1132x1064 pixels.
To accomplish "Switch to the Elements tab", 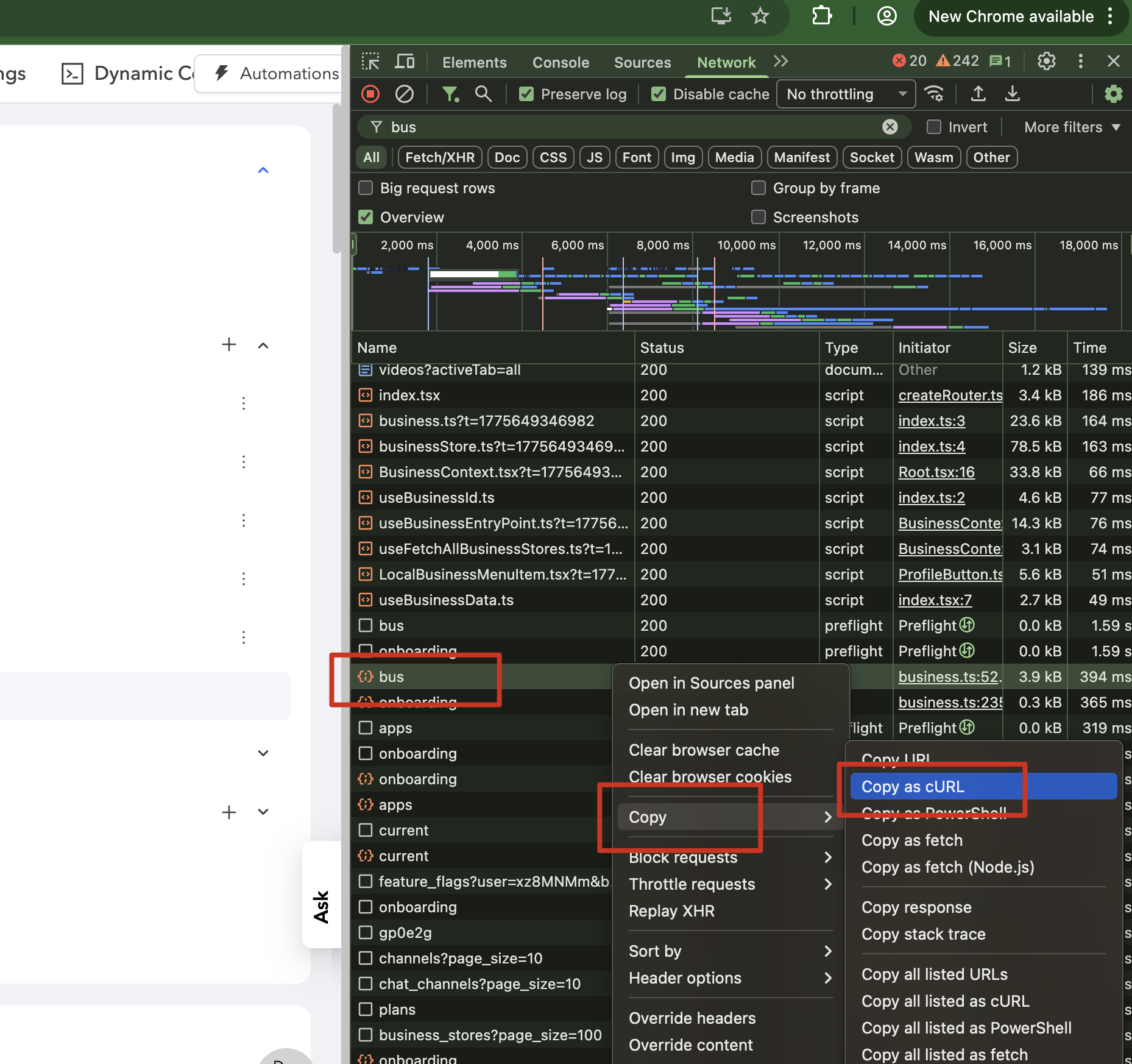I will tap(474, 62).
